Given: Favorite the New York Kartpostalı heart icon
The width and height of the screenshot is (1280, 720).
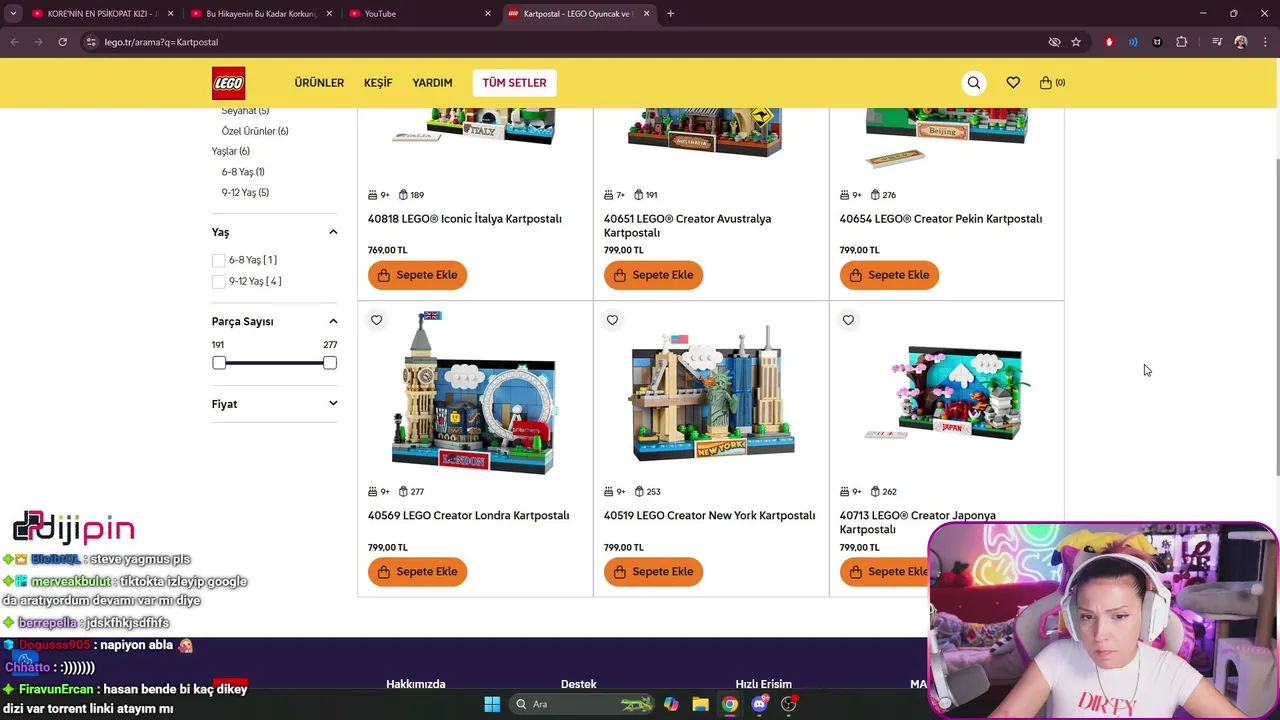Looking at the screenshot, I should (612, 320).
